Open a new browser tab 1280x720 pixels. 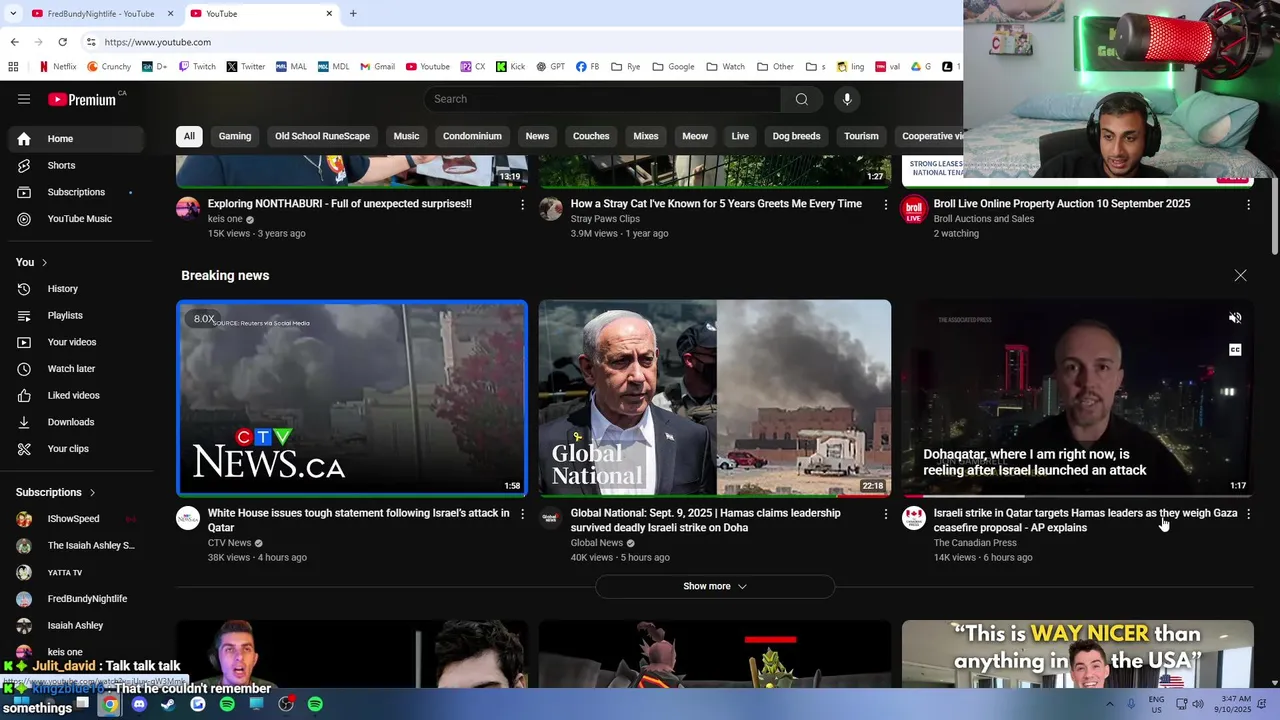pyautogui.click(x=353, y=14)
